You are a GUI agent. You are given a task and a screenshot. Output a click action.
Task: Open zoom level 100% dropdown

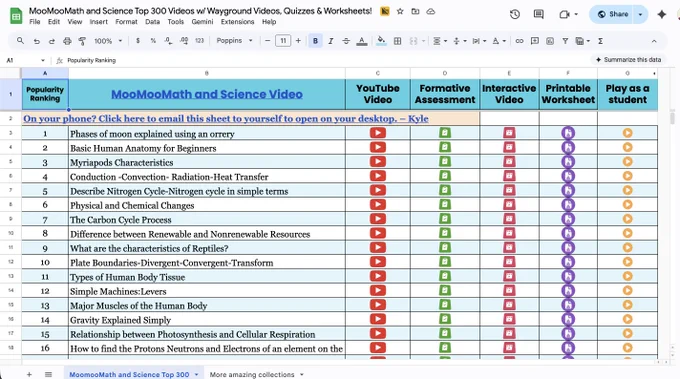point(108,41)
